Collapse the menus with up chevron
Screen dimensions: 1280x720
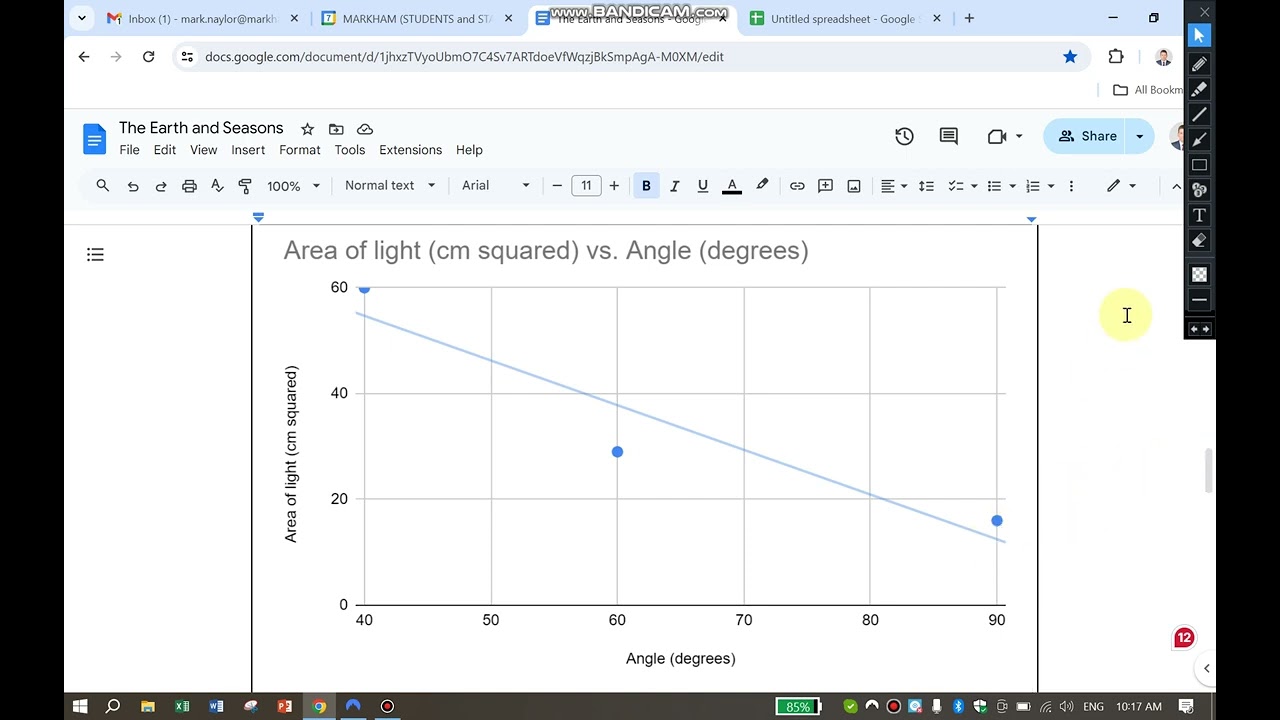coord(1176,186)
